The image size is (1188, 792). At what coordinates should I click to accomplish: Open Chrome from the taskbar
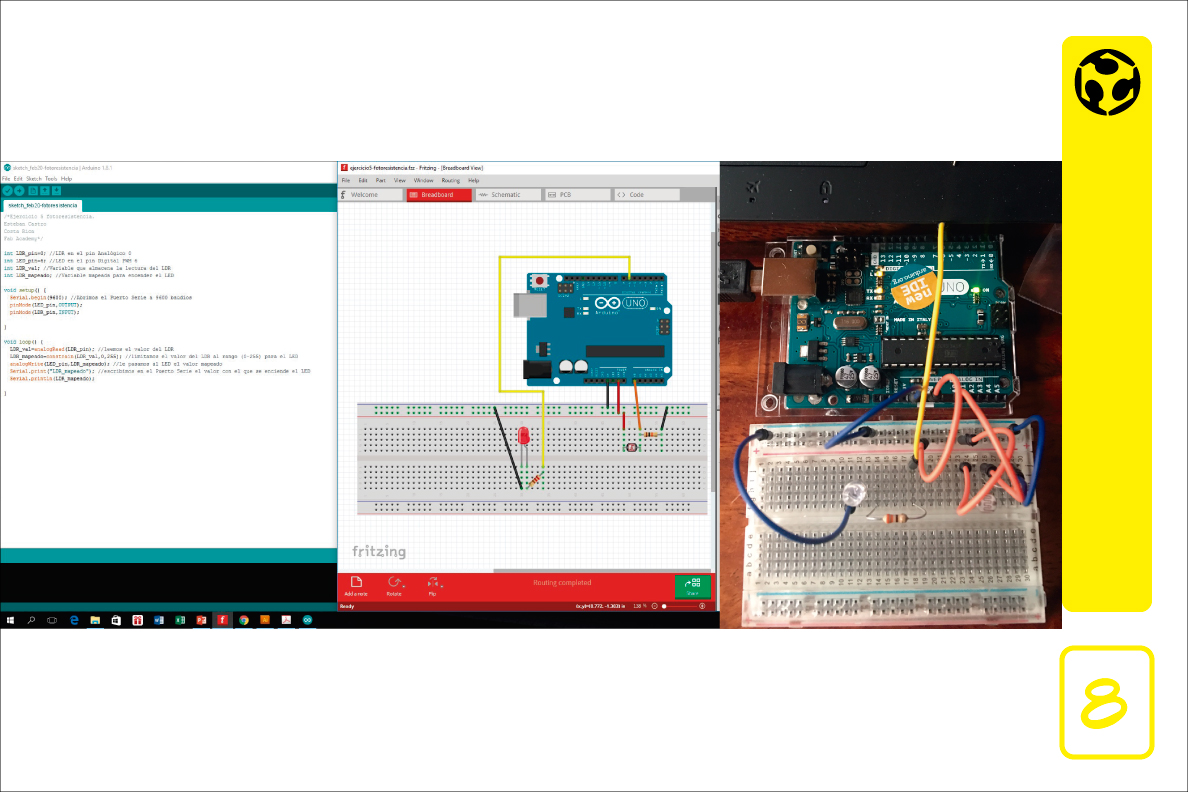[243, 620]
